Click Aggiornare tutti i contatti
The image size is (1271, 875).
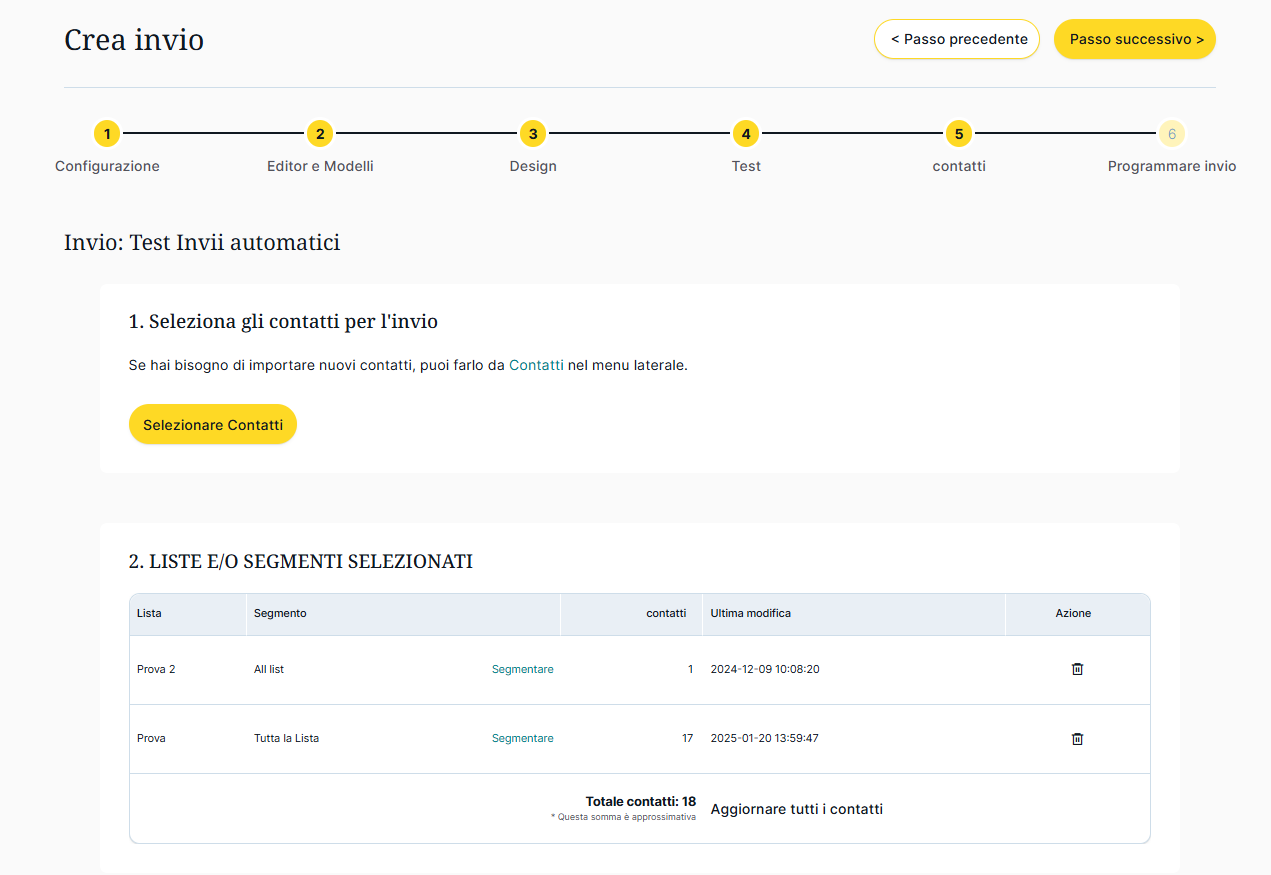coord(796,809)
